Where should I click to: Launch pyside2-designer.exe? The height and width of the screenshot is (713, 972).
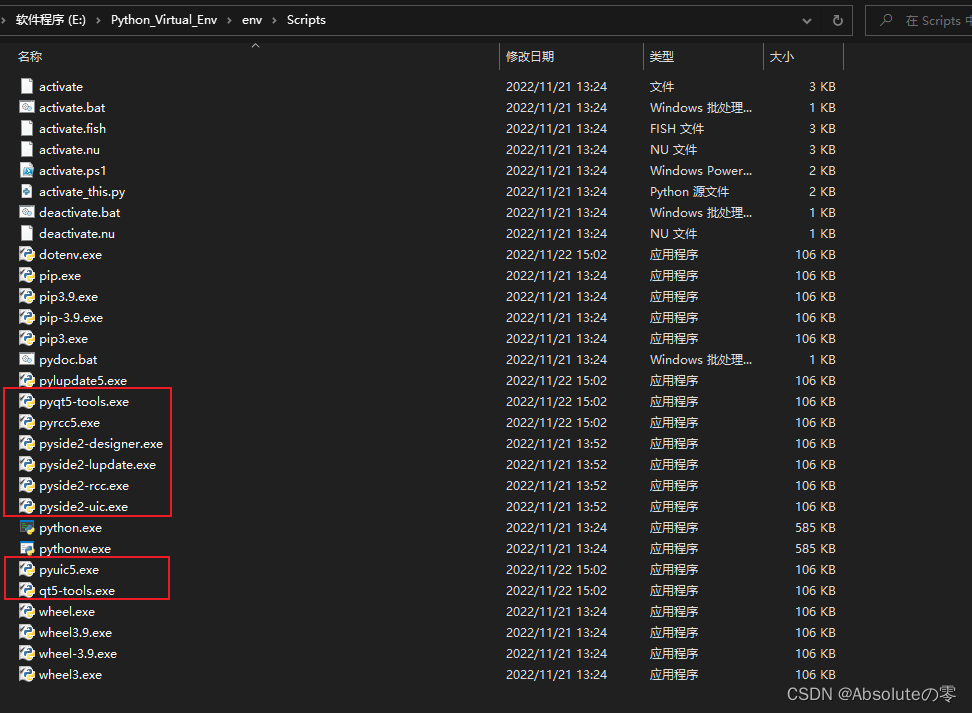pos(93,443)
